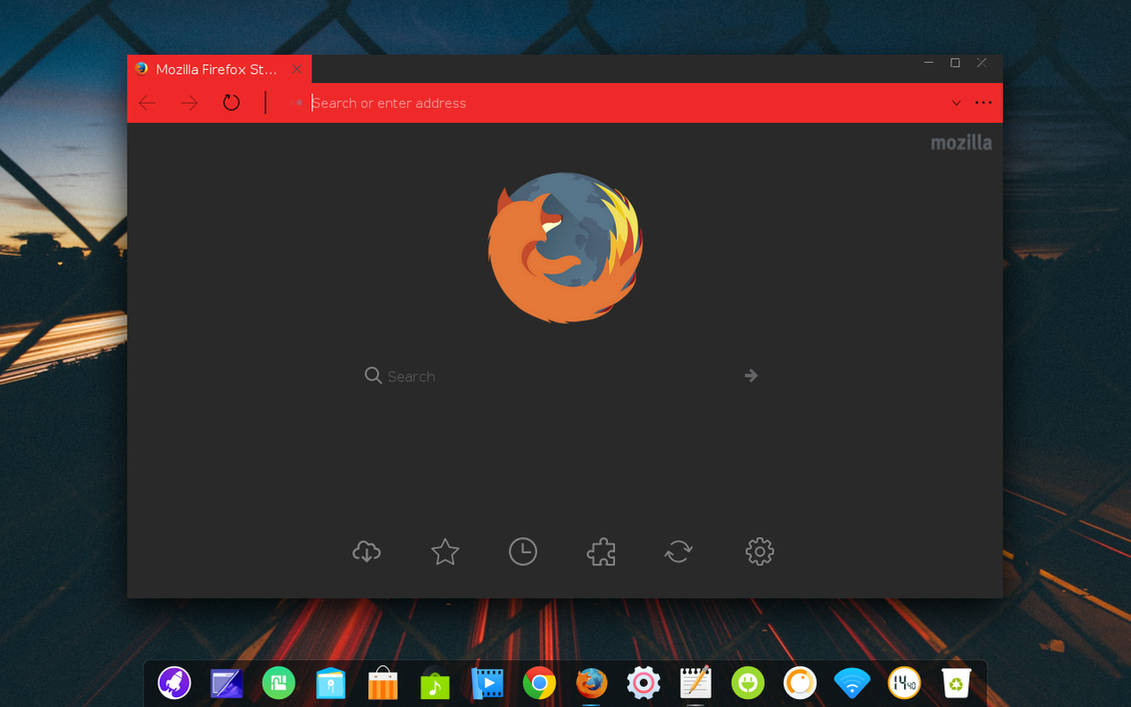Click the green circle icon in the dock
1131x707 pixels.
(x=278, y=682)
